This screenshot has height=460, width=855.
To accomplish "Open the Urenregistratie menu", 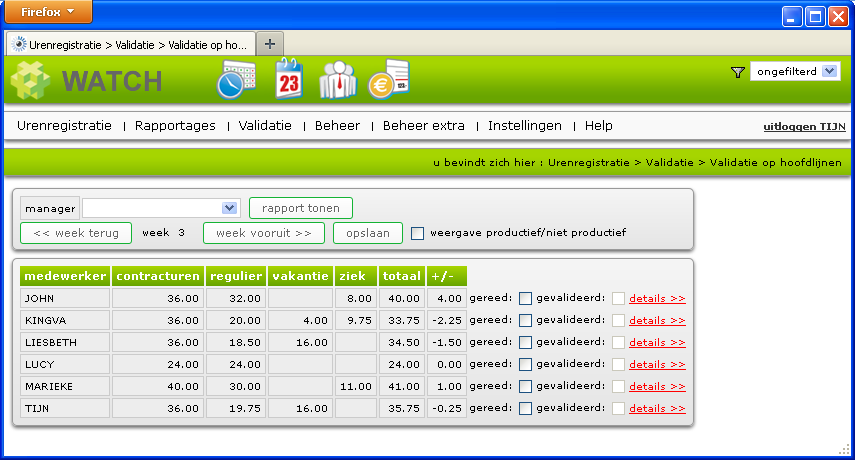I will 64,126.
